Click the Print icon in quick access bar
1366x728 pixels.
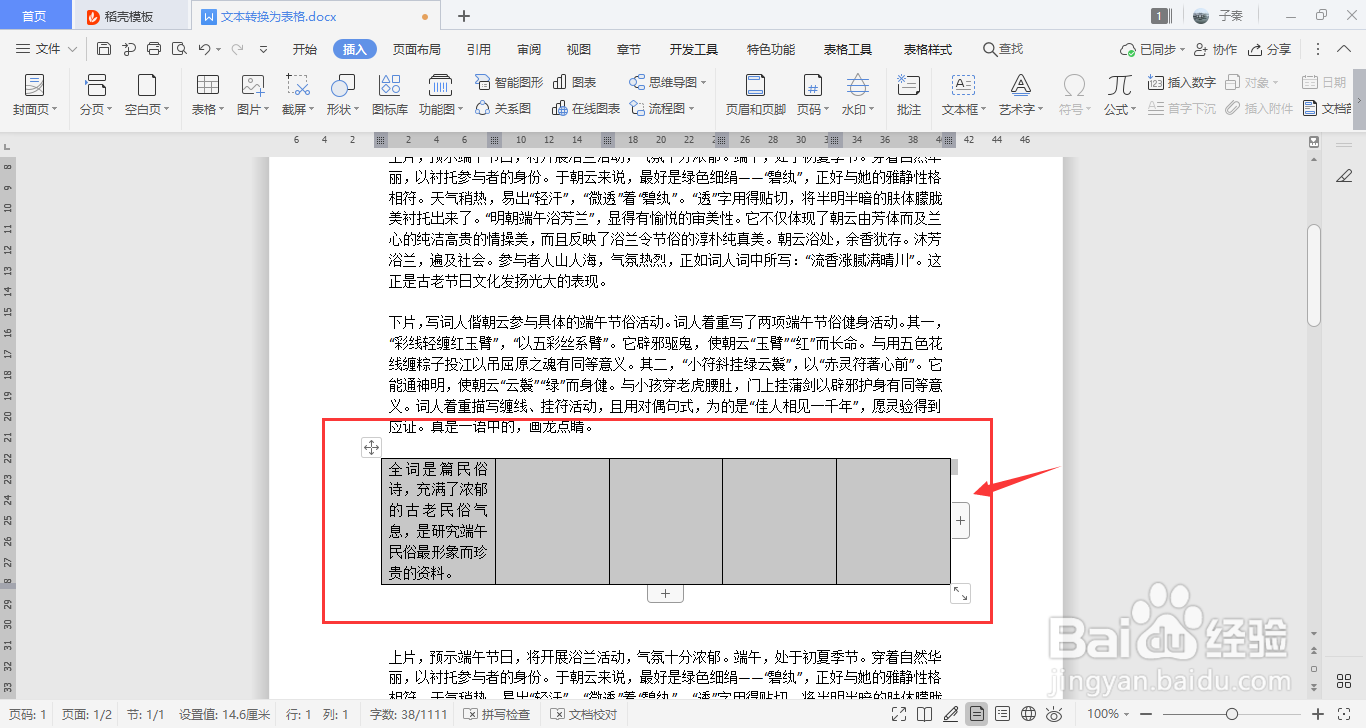154,49
